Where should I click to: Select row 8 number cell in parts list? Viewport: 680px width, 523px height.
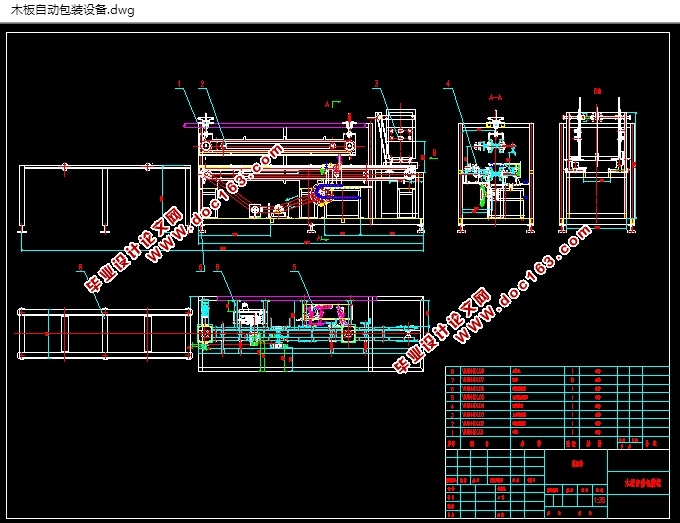coord(452,371)
